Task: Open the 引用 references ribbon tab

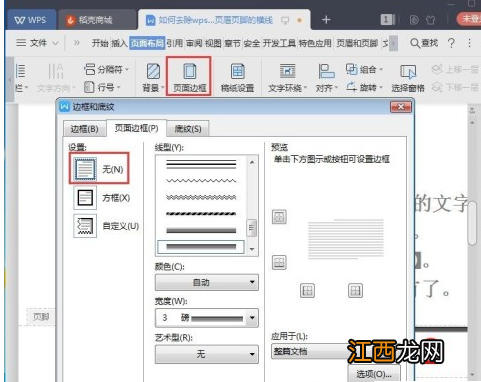Action: 175,43
